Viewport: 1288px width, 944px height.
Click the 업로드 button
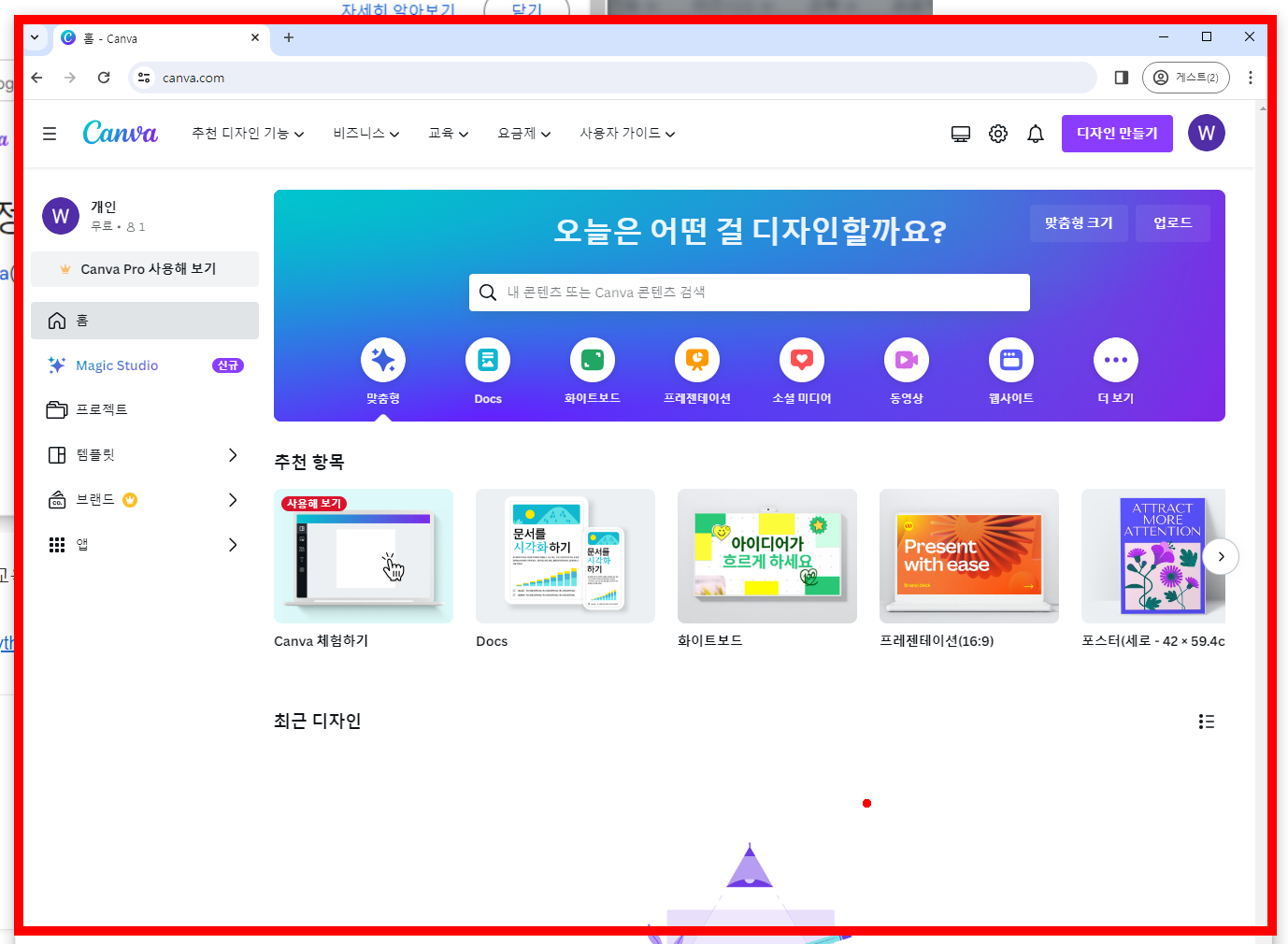1173,223
